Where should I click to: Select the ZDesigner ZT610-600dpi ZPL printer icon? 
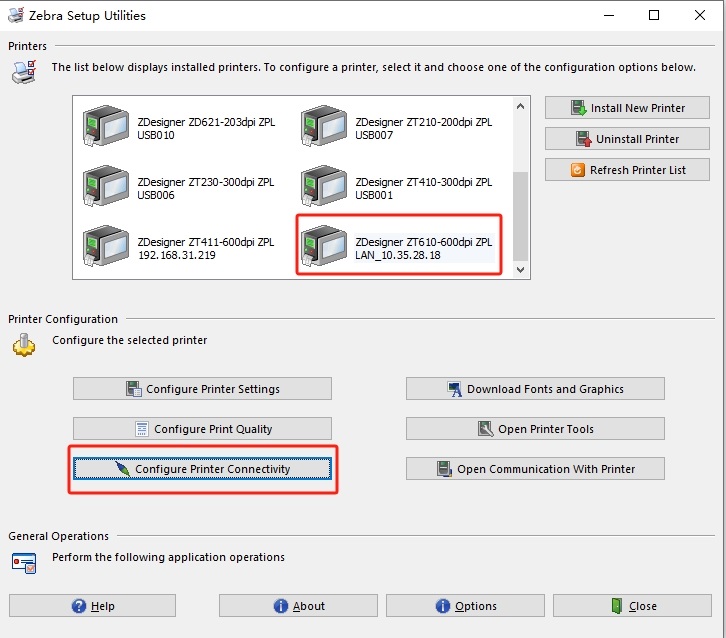324,246
